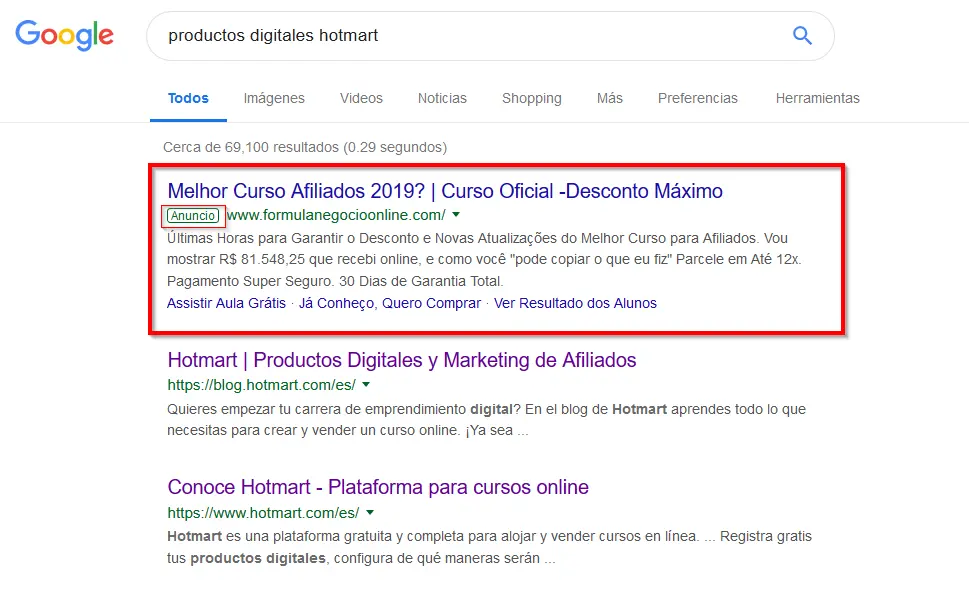969x591 pixels.
Task: Click the Anuncio badge
Action: click(193, 216)
